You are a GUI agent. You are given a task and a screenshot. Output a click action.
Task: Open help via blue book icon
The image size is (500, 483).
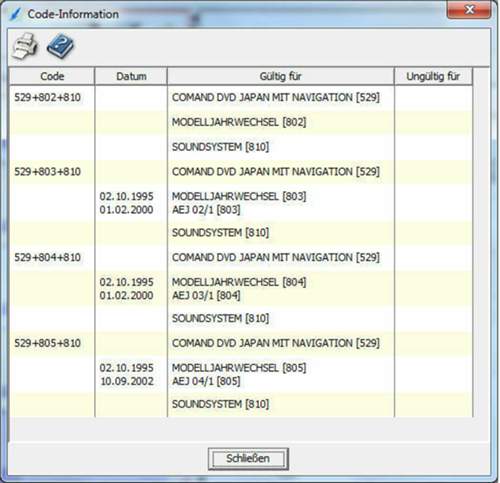pyautogui.click(x=60, y=46)
